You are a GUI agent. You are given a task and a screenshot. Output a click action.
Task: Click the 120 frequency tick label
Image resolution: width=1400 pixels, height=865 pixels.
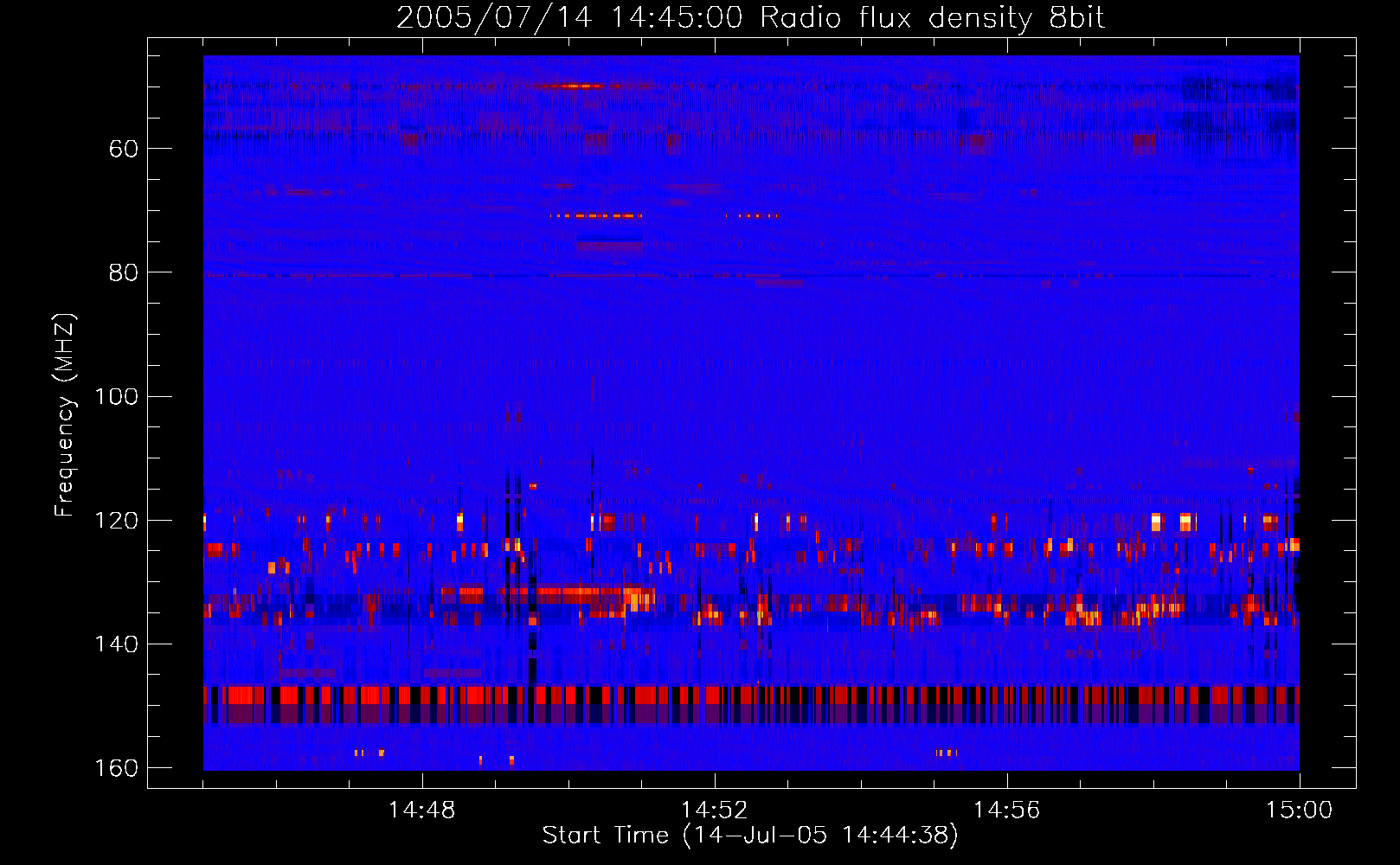tap(117, 521)
